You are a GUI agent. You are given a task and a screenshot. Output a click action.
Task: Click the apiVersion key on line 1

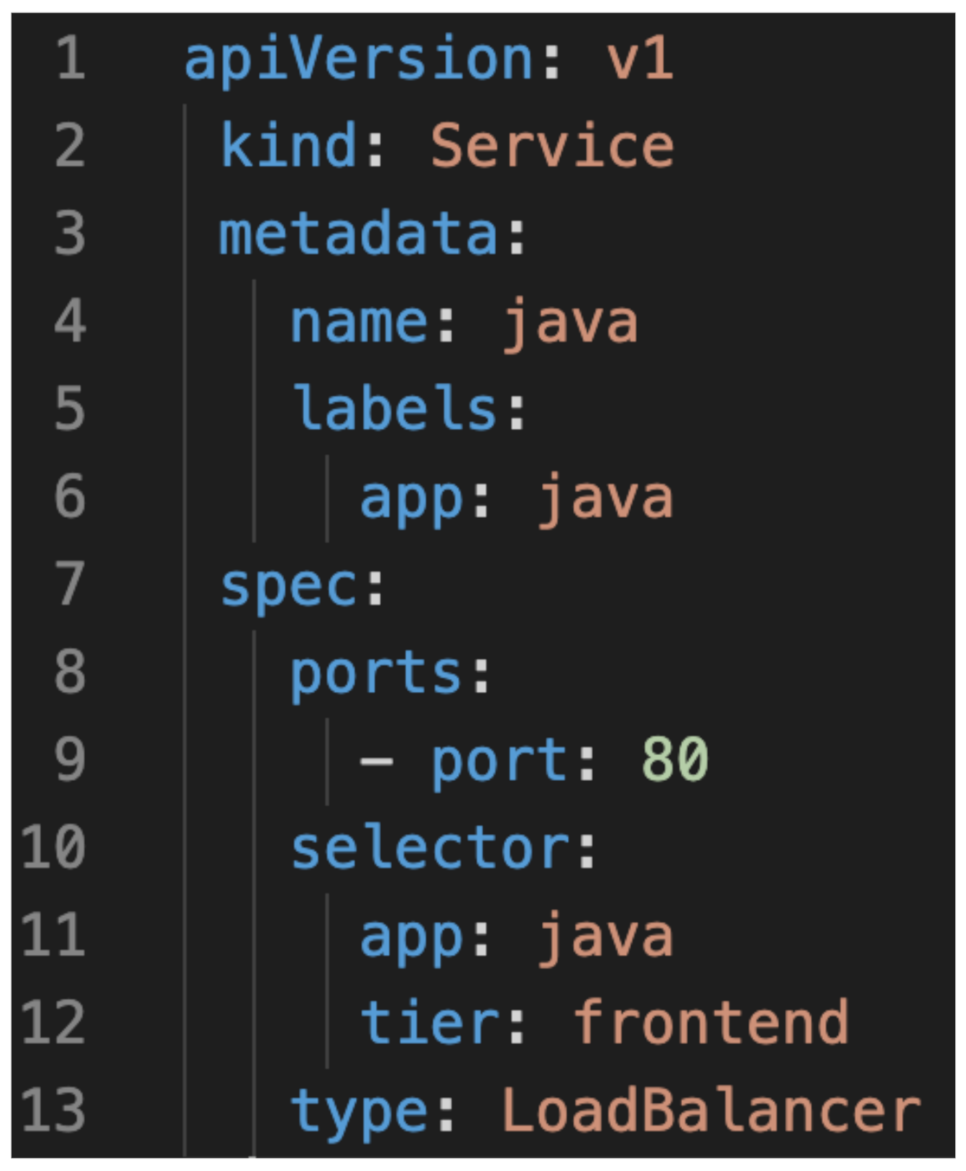click(x=359, y=60)
